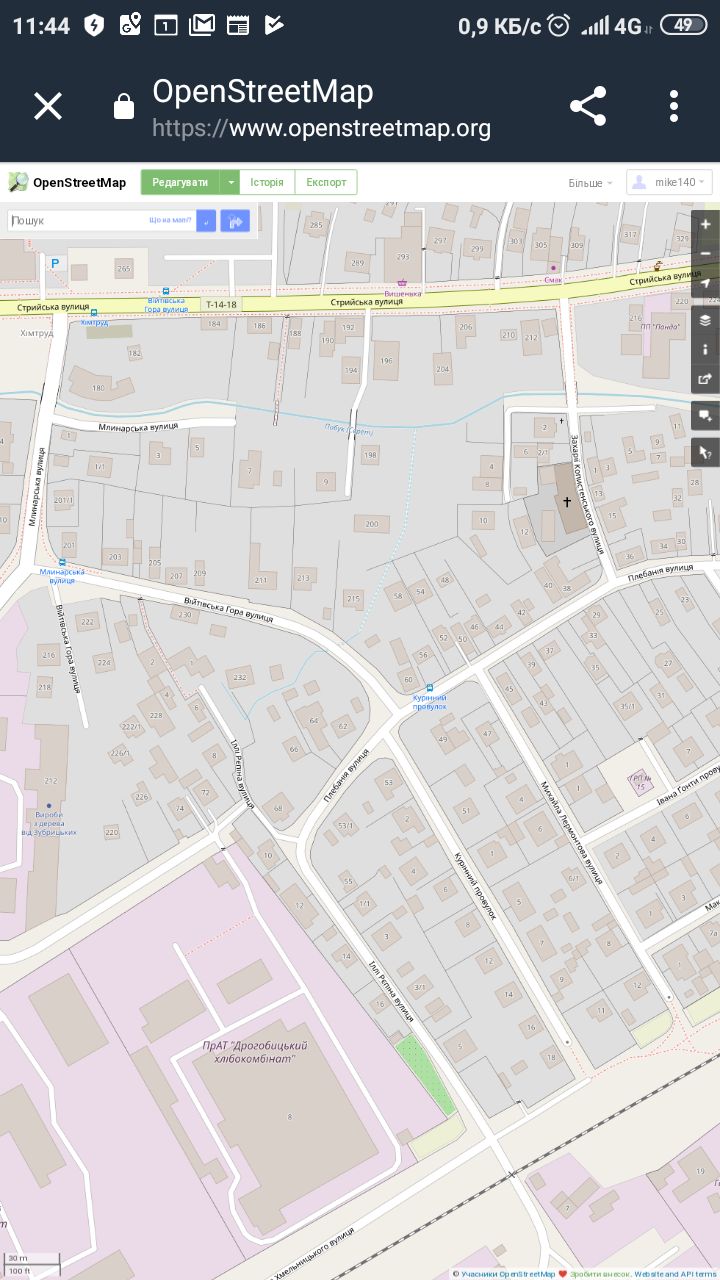The image size is (720, 1280).
Task: Tap the church cross icon
Action: (x=567, y=501)
